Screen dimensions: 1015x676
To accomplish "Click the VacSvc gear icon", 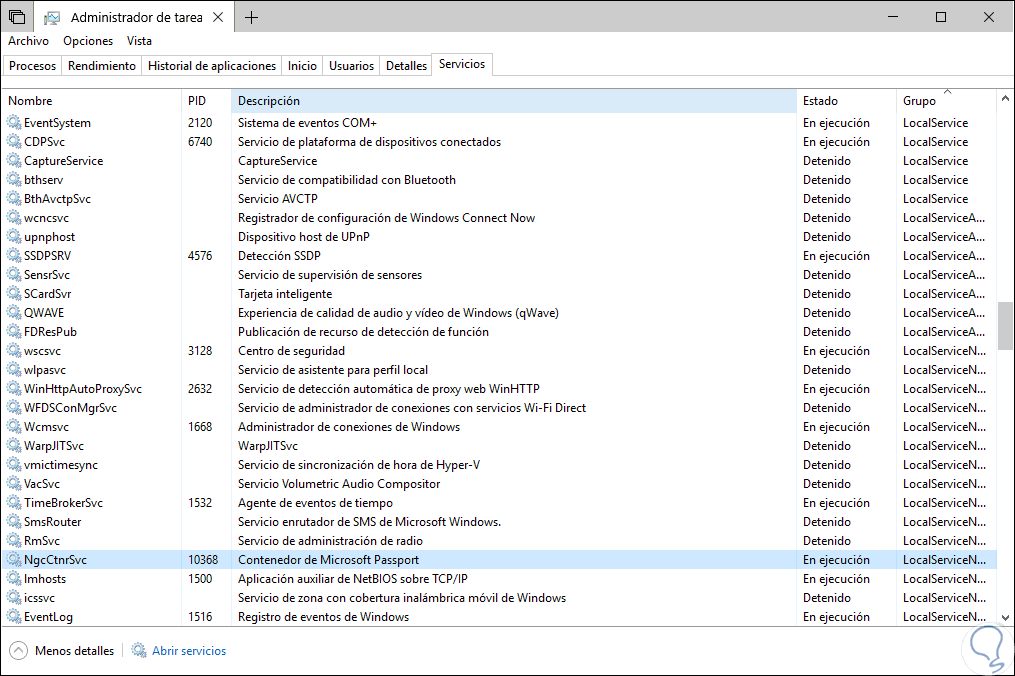I will 14,484.
